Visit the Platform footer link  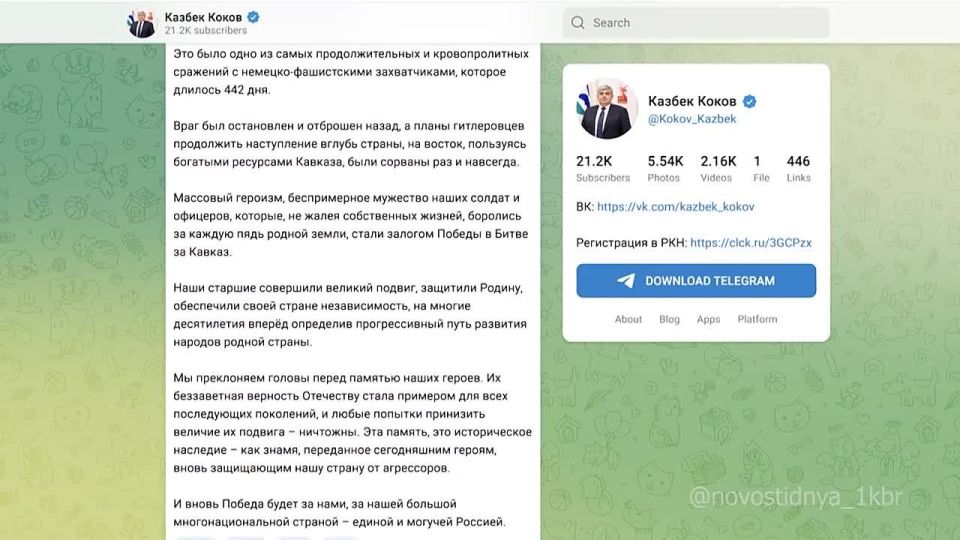[x=757, y=320]
